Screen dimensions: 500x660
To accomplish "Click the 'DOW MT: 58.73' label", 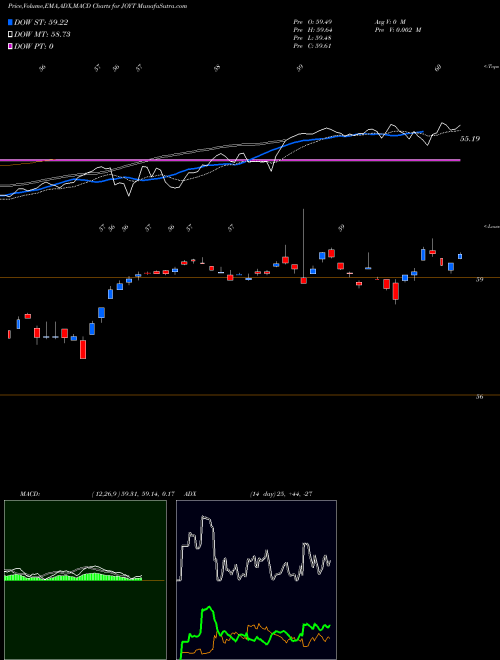I will pos(42,34).
